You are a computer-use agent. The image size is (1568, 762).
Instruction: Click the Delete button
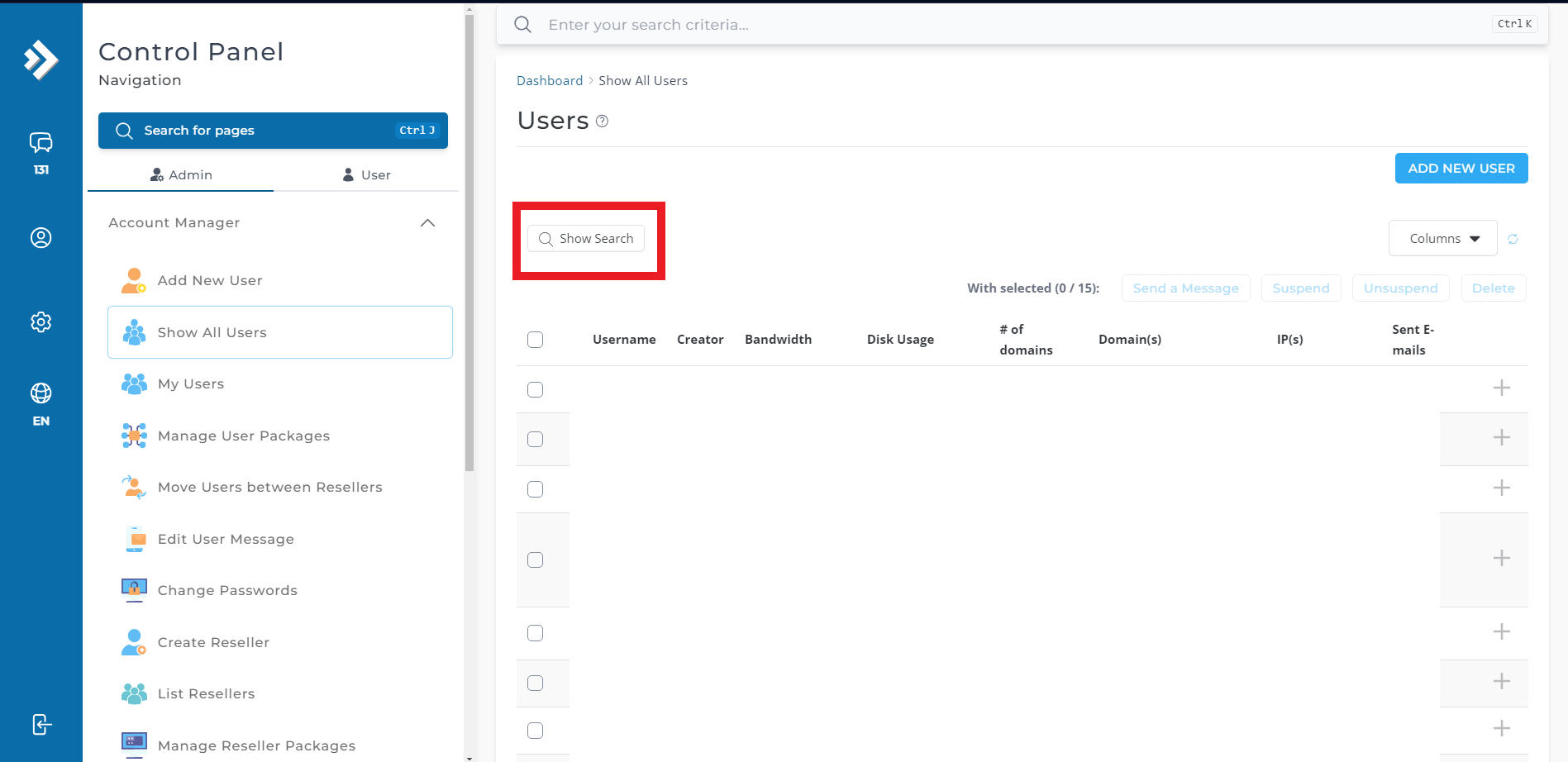pyautogui.click(x=1494, y=288)
